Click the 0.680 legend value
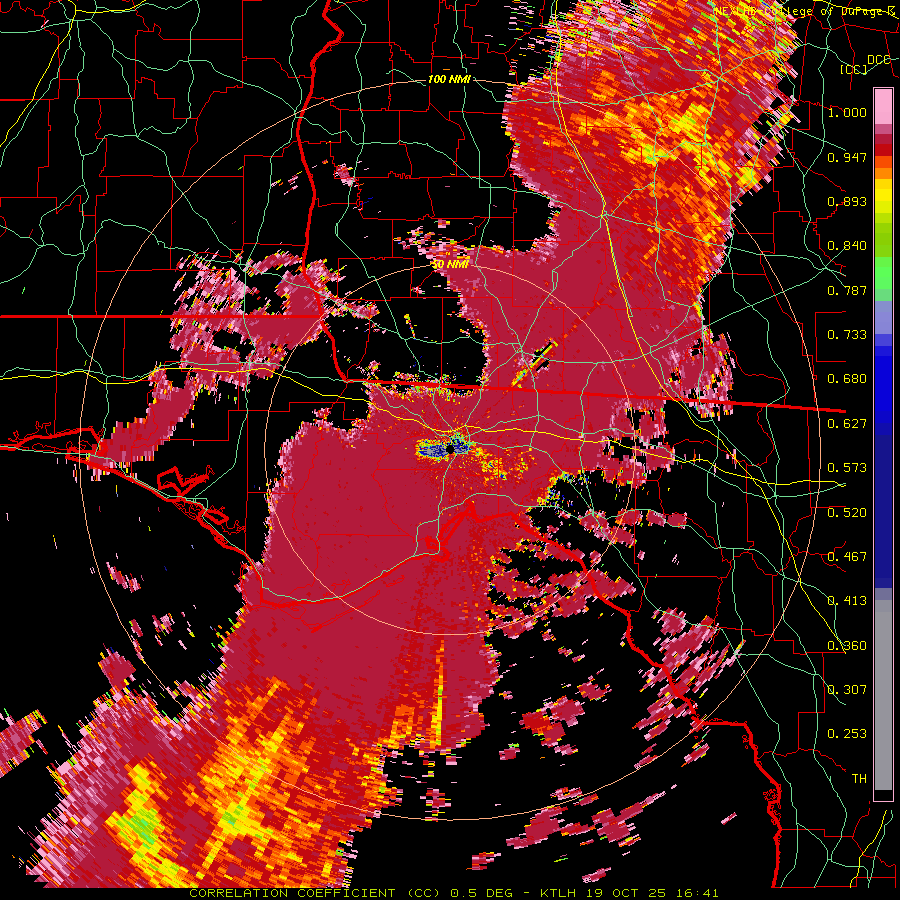 coord(847,379)
